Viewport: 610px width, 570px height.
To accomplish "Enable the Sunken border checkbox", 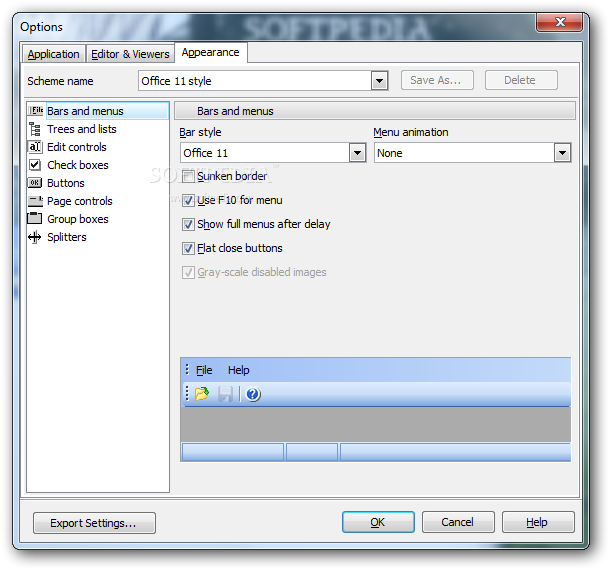I will (188, 177).
